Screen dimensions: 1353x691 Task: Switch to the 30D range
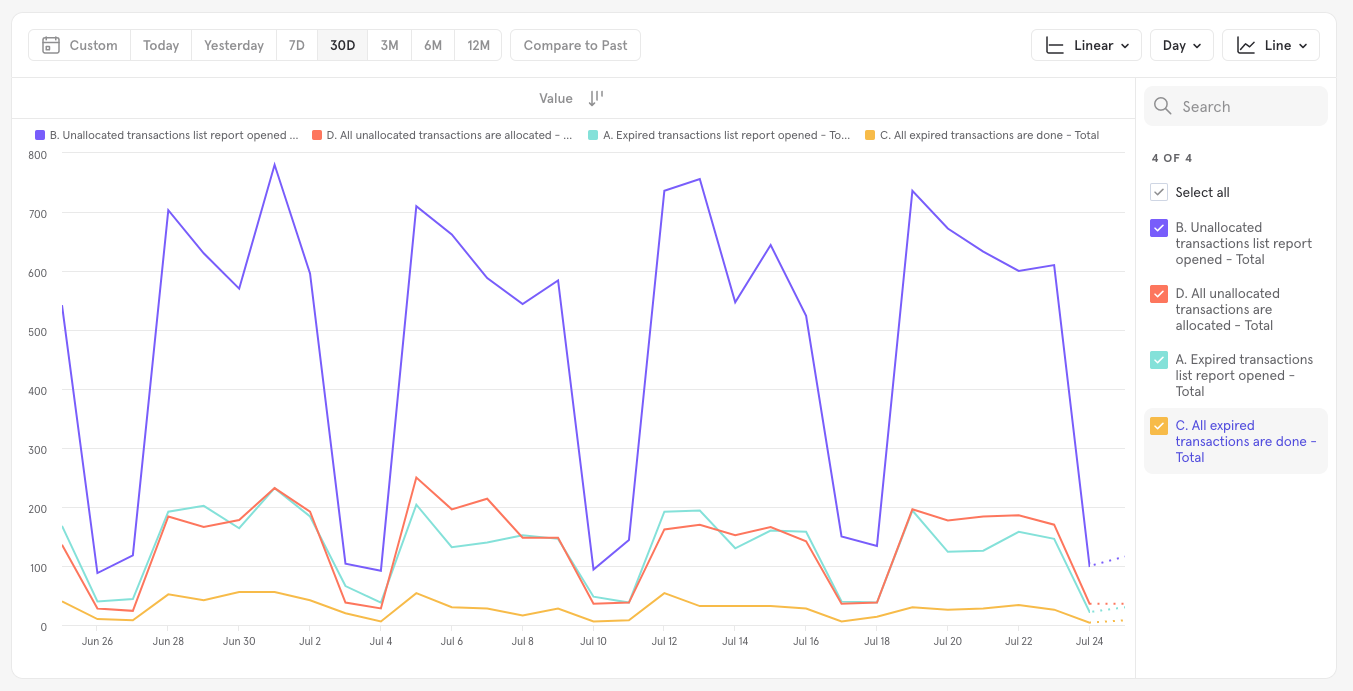(343, 45)
